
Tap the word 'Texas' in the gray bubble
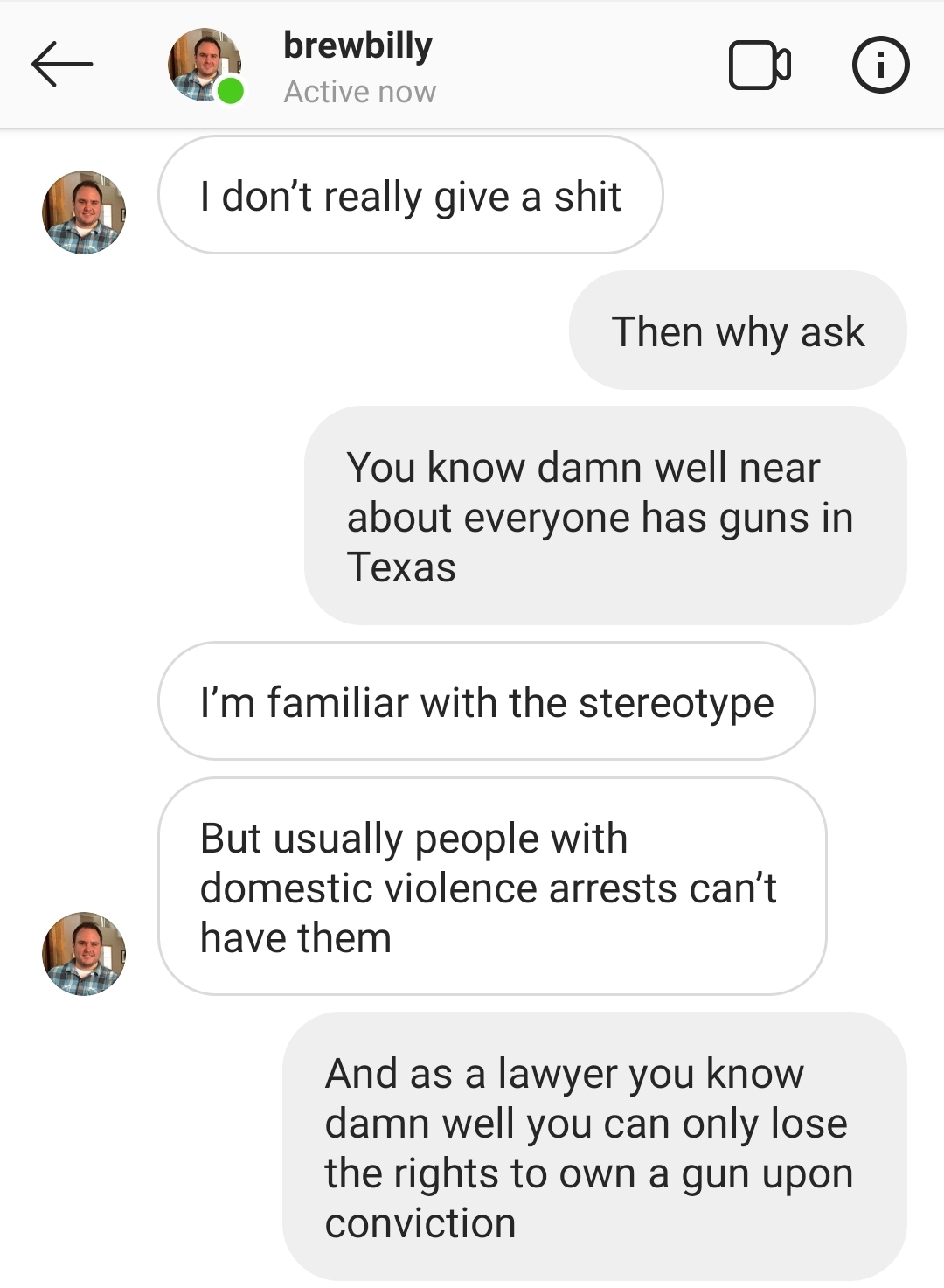point(401,567)
